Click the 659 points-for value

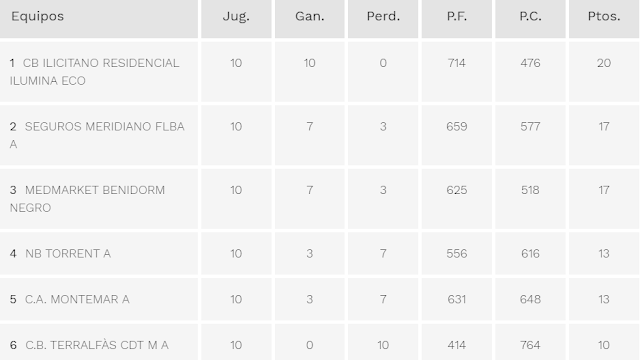click(456, 127)
